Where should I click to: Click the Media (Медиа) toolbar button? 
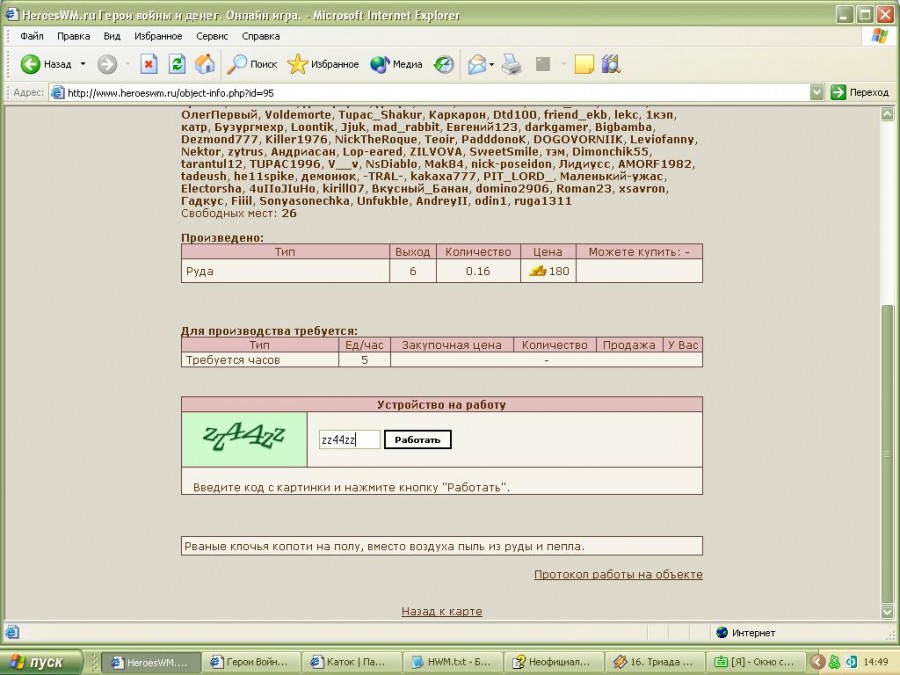tap(396, 64)
